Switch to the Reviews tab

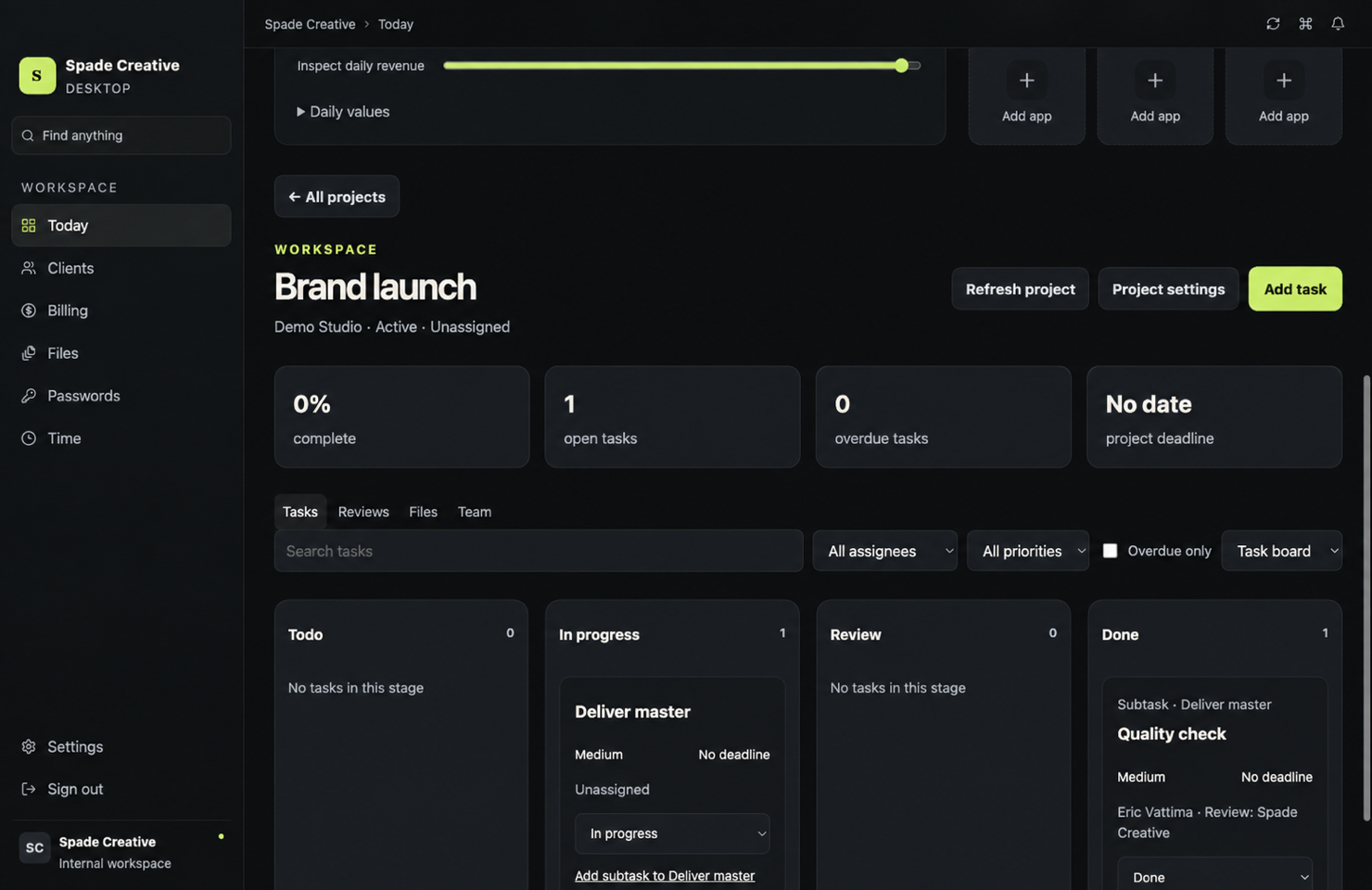click(363, 512)
